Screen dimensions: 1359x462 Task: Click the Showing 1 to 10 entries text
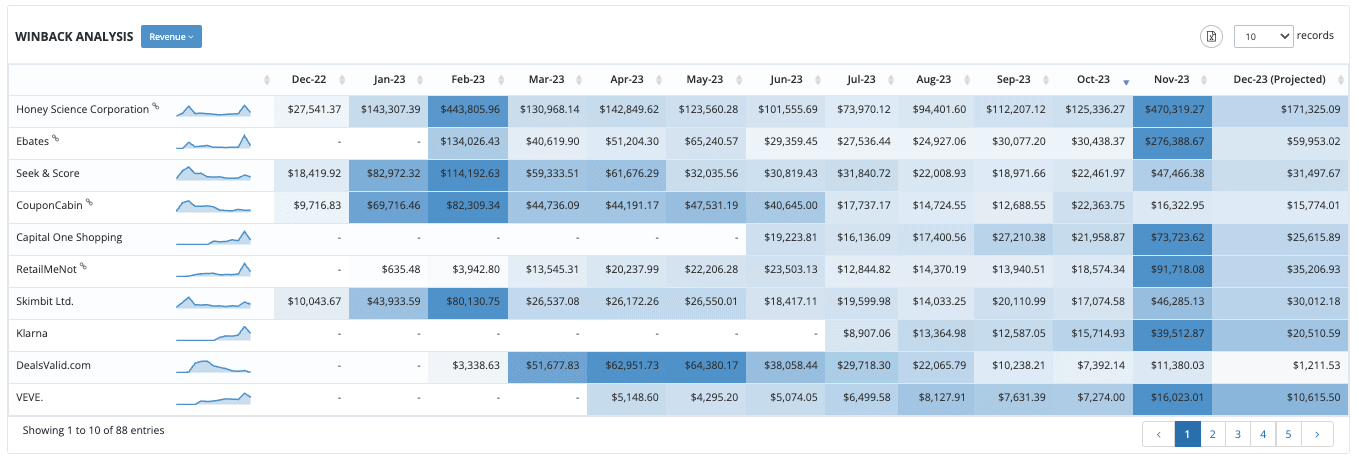pyautogui.click(x=94, y=430)
